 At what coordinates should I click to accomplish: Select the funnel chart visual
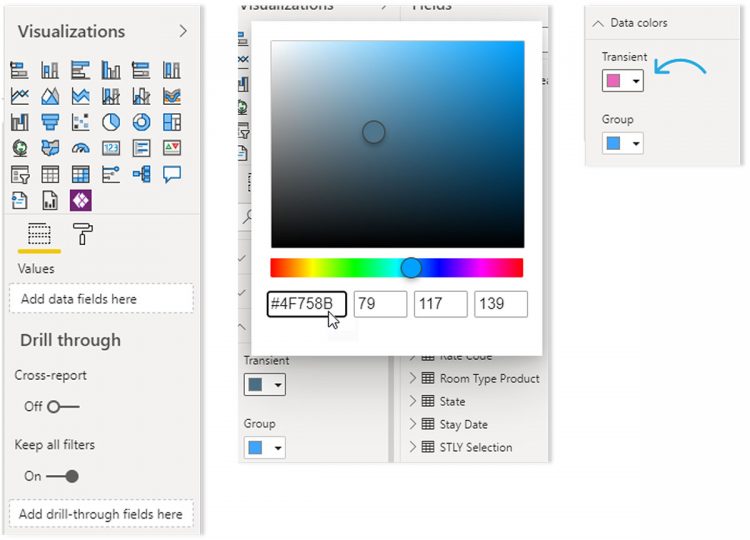pyautogui.click(x=50, y=122)
